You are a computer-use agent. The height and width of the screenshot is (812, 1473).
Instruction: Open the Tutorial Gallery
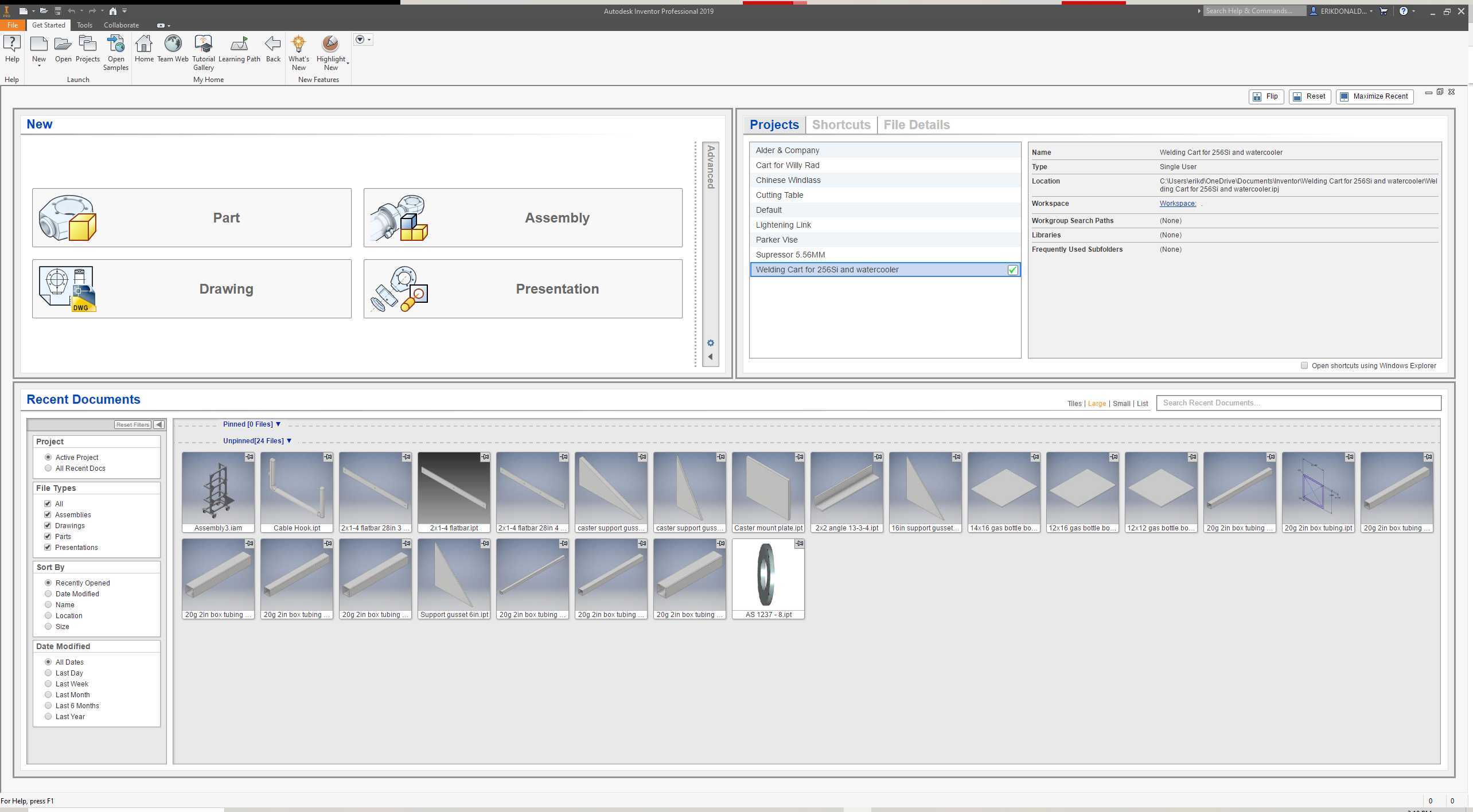[204, 52]
